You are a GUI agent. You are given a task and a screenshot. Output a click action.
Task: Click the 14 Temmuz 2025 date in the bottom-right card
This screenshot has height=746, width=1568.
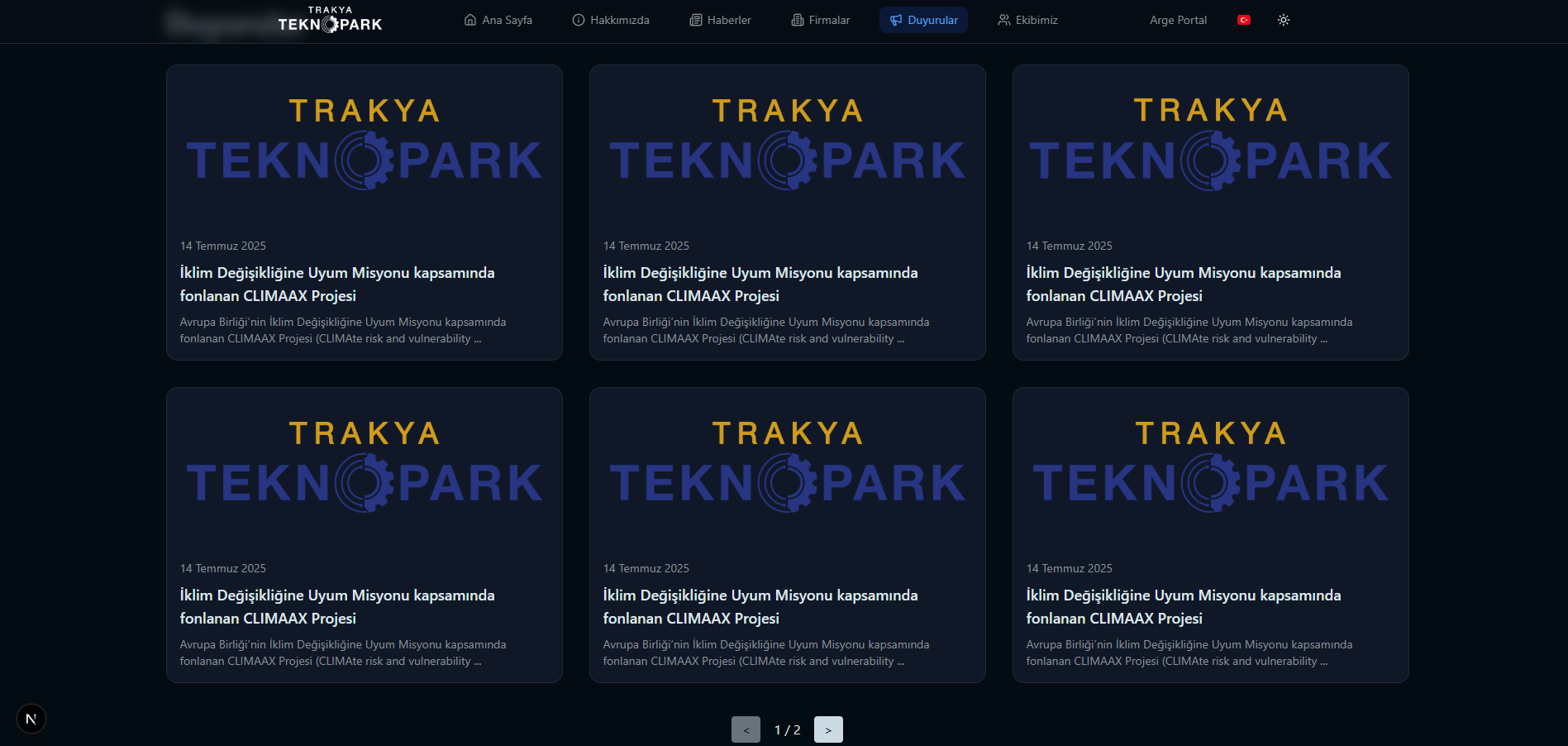click(x=1070, y=568)
